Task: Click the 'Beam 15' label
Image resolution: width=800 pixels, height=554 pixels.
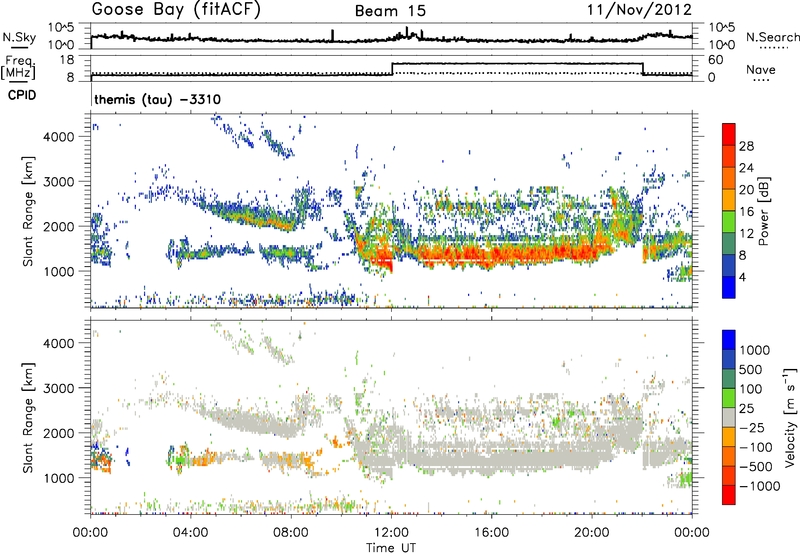Action: (390, 11)
